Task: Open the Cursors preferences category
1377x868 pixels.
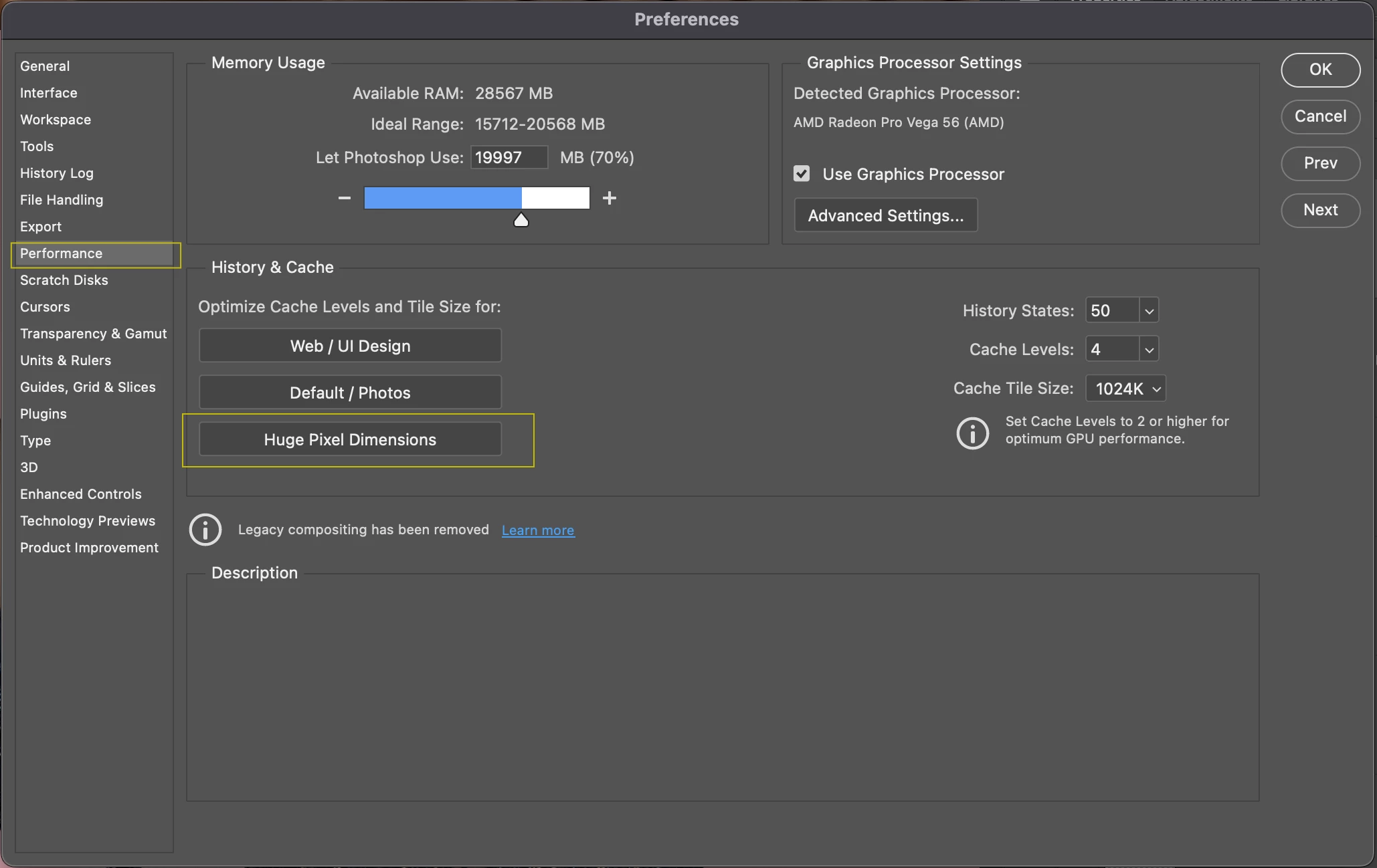Action: (x=45, y=307)
